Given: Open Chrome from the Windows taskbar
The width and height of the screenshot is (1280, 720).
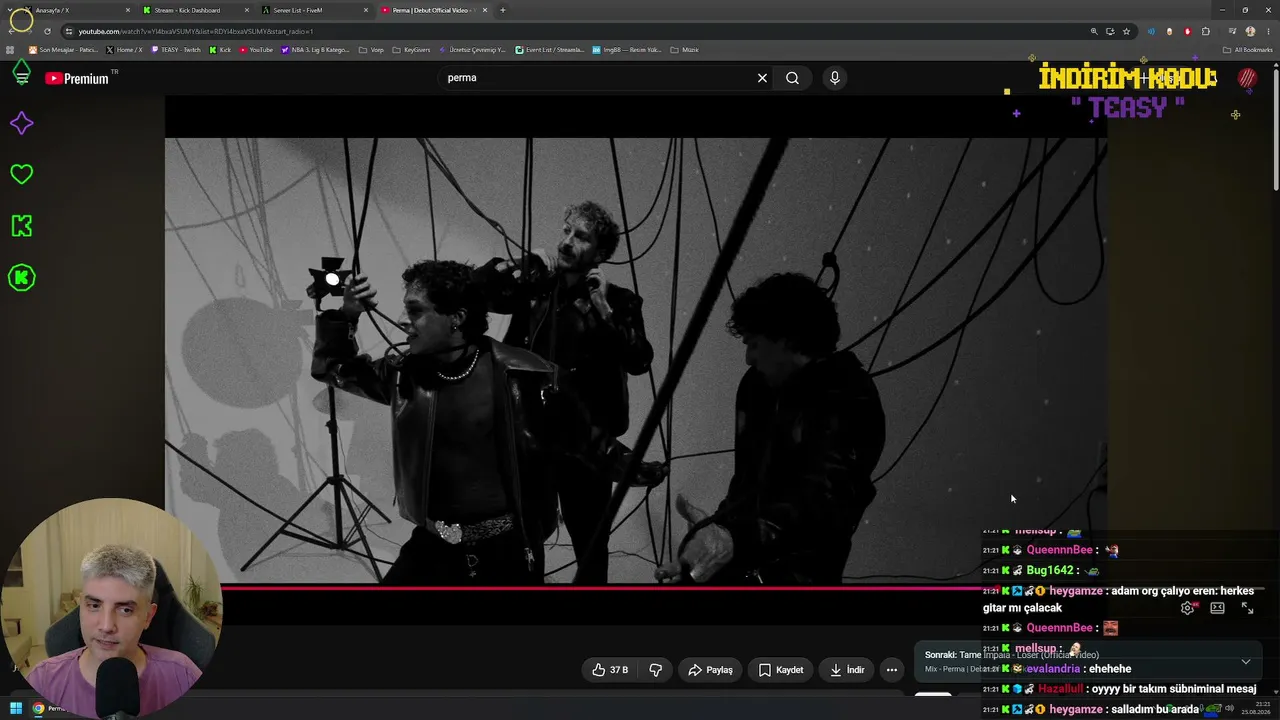Looking at the screenshot, I should tap(38, 709).
